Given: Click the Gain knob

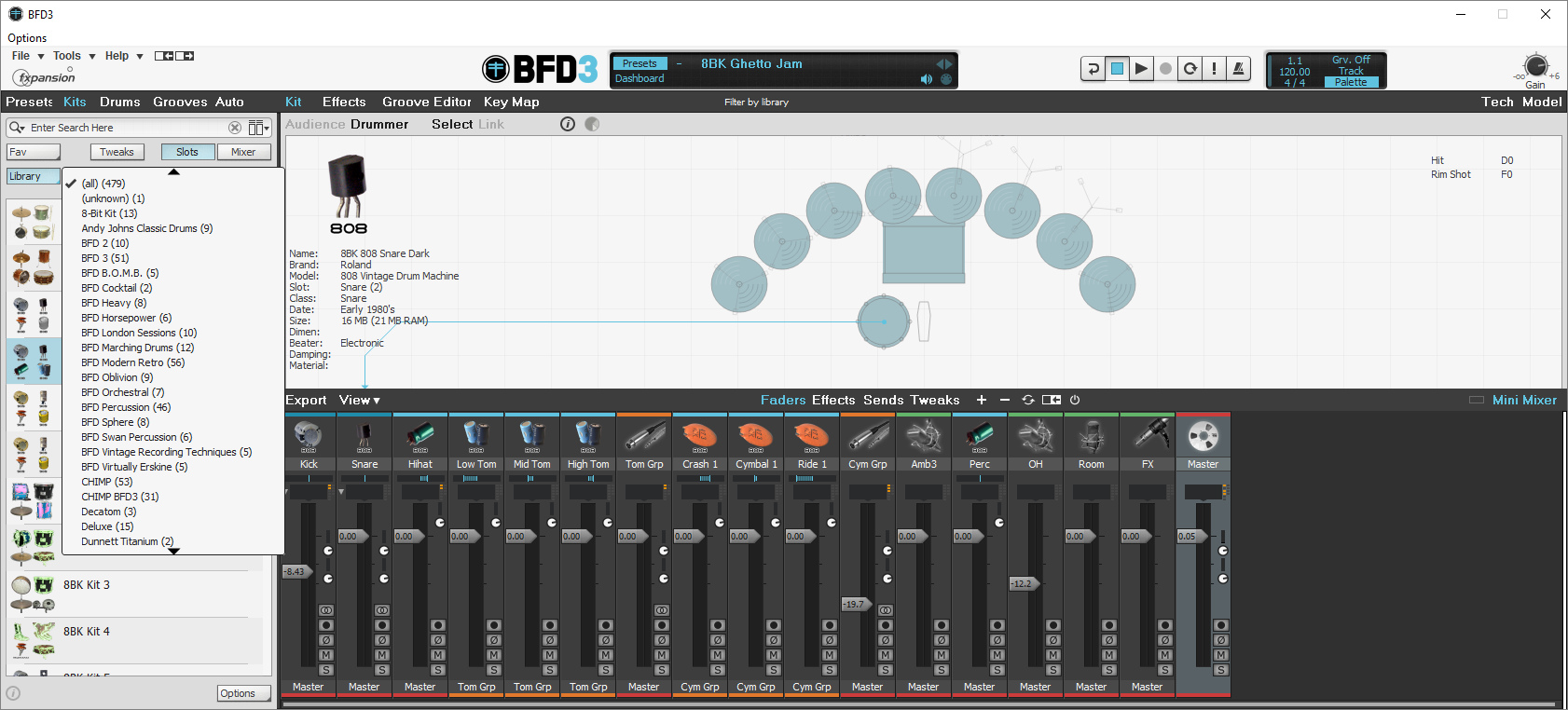Looking at the screenshot, I should (1535, 66).
